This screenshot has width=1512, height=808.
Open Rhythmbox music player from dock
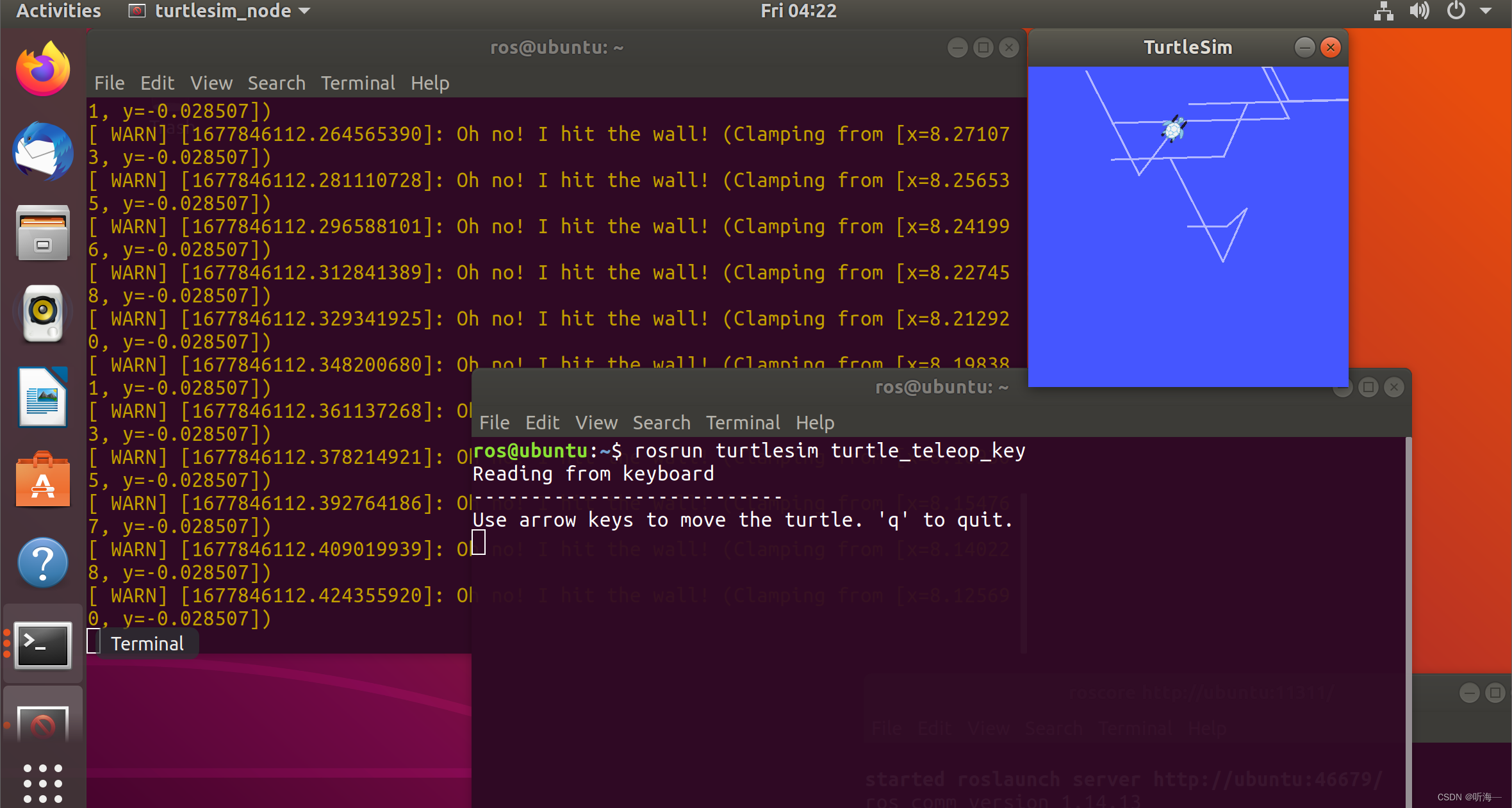click(43, 314)
